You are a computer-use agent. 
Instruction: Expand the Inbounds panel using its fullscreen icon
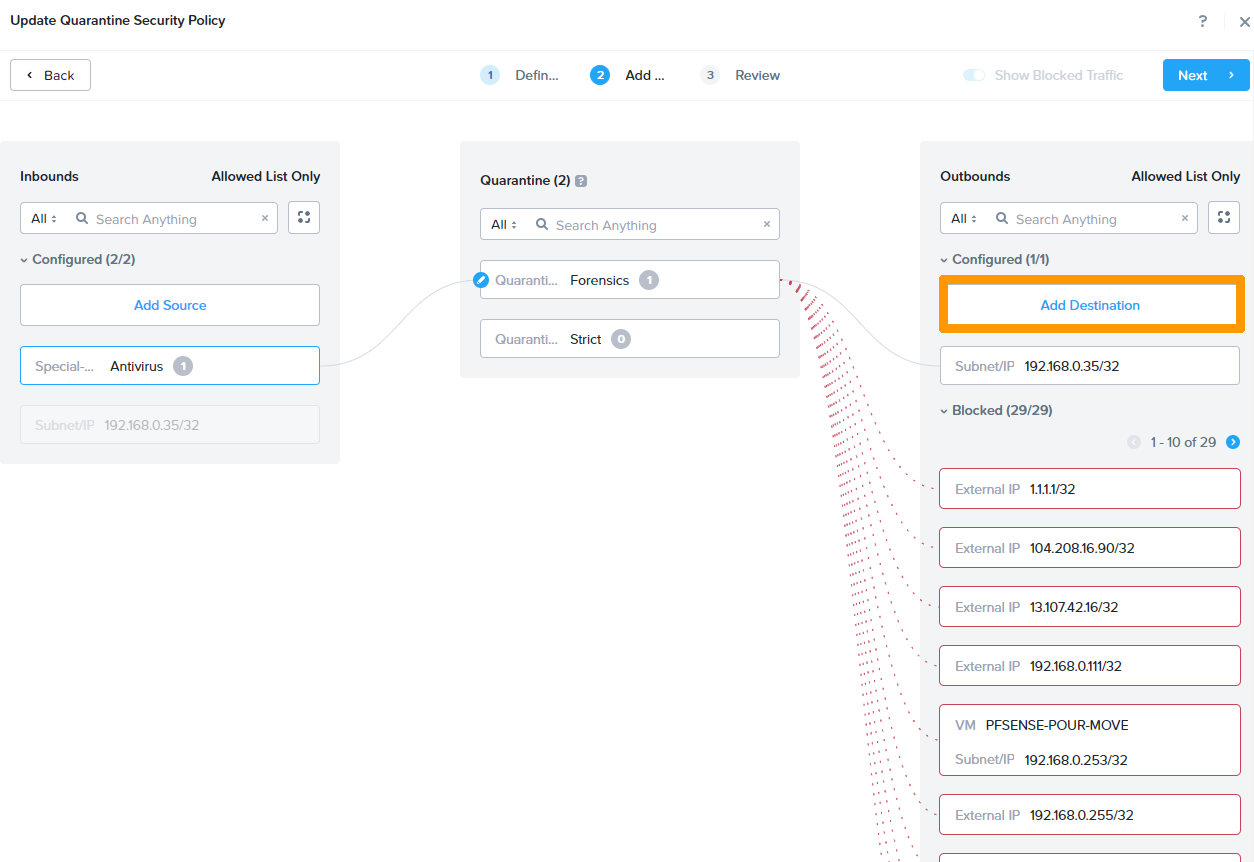(304, 217)
